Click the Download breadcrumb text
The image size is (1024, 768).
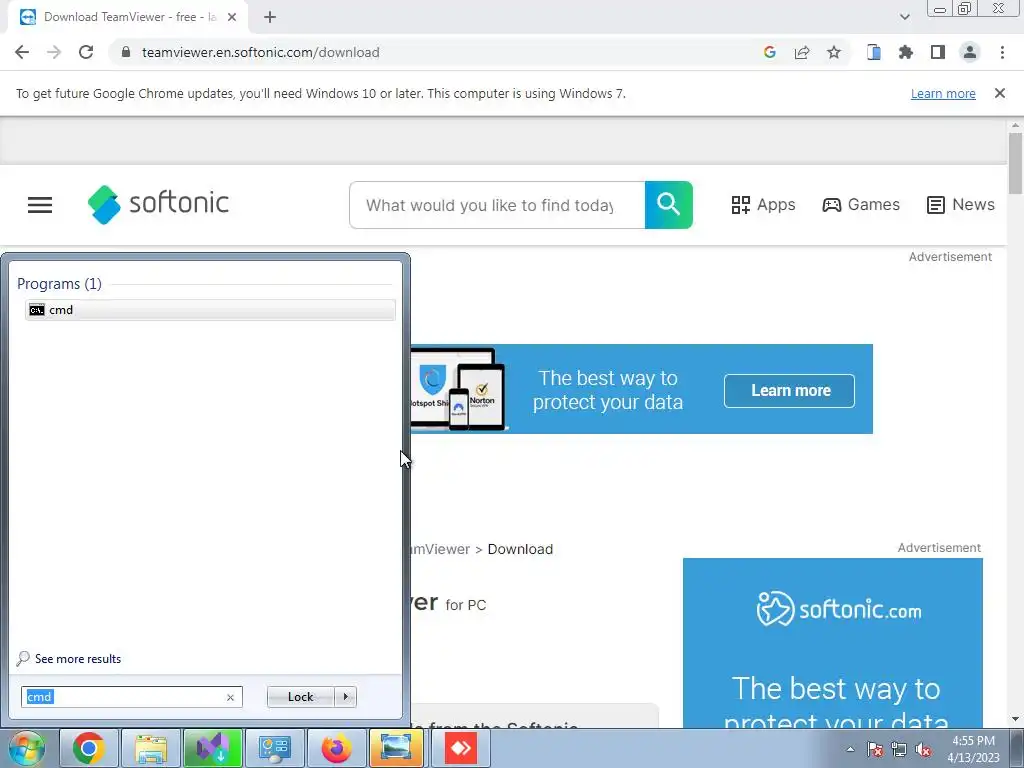coord(520,549)
